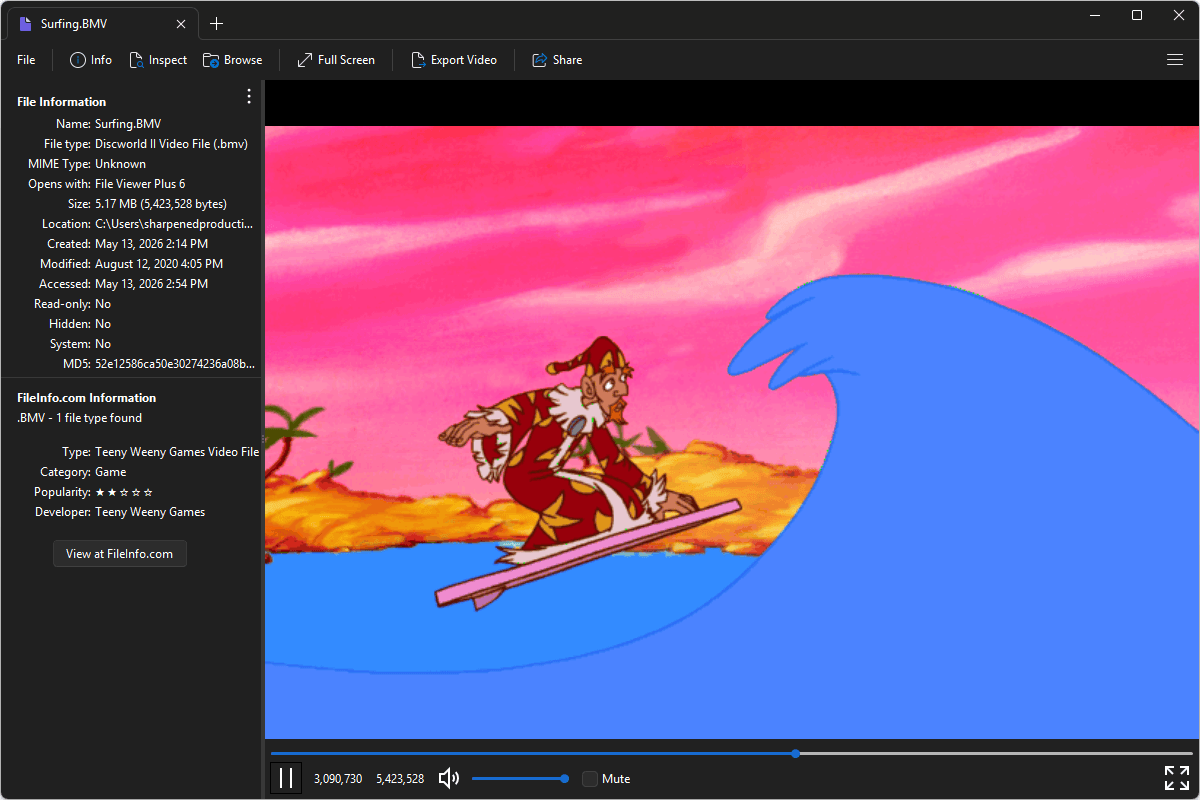Click the MD5 hash value
Screen dimensions: 1200x800
[x=175, y=364]
